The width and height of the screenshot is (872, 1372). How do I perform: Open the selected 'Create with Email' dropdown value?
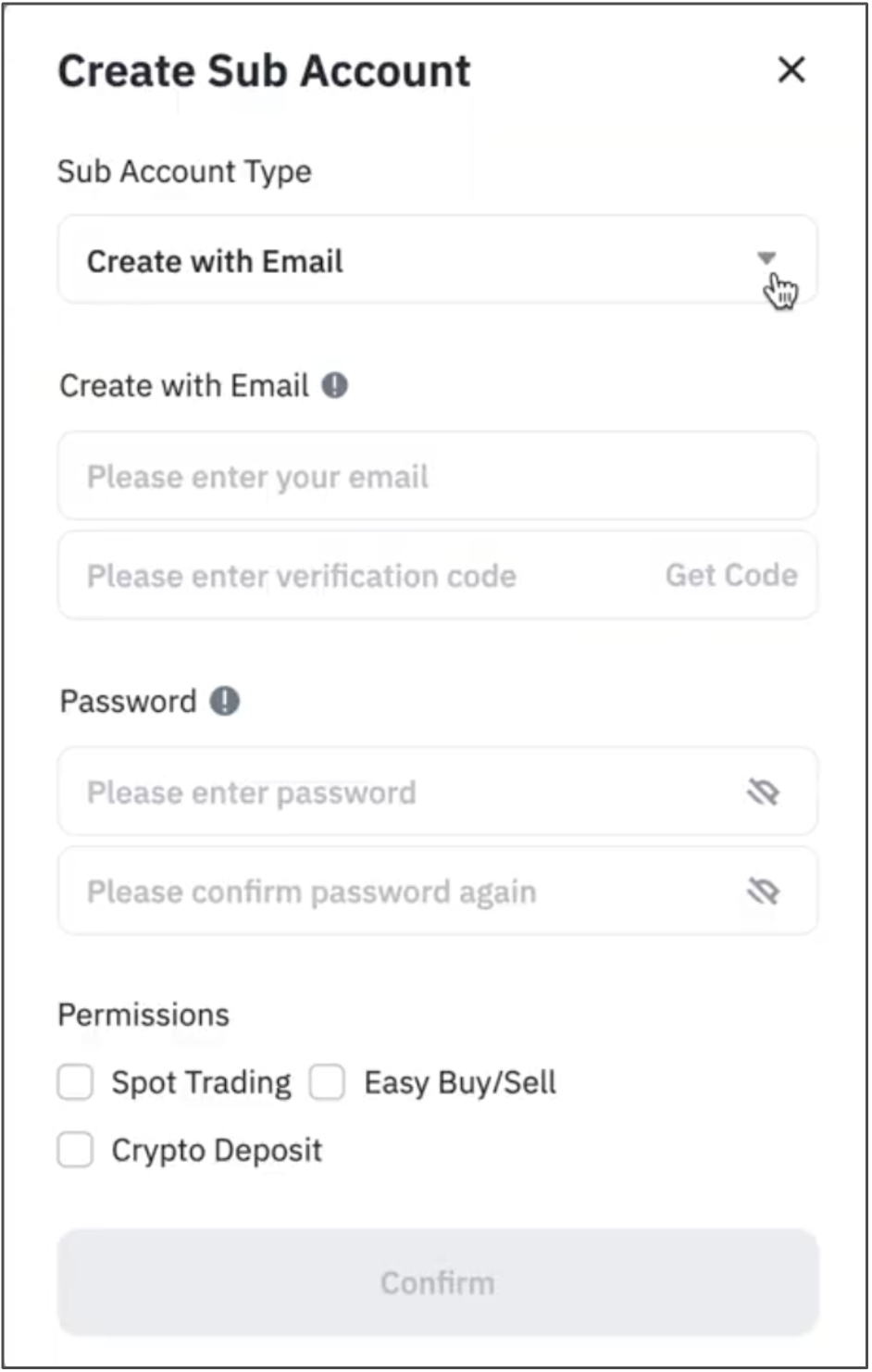[x=215, y=261]
